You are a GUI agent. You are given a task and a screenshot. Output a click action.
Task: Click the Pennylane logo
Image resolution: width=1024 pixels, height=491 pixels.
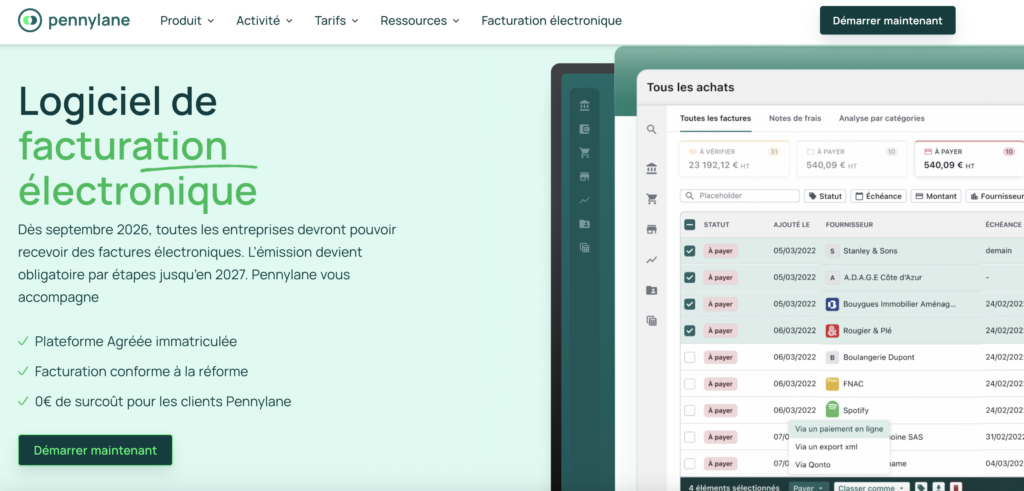[74, 20]
